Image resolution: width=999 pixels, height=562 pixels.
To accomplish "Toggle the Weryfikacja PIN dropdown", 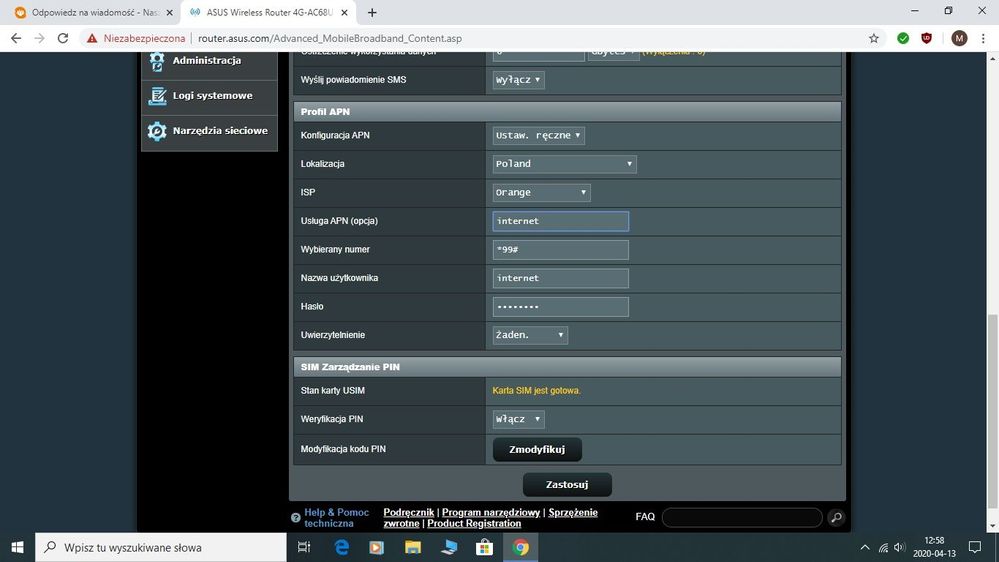I will 519,420.
